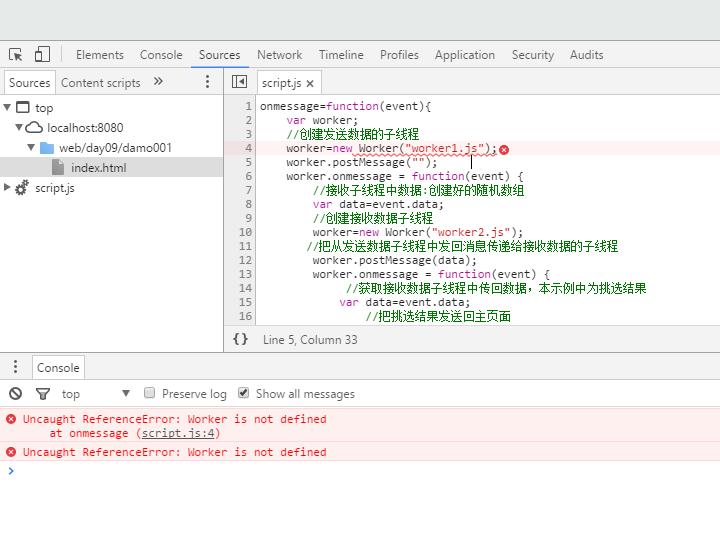The height and width of the screenshot is (535, 720).
Task: Click the file icon of index.html
Action: point(58,168)
